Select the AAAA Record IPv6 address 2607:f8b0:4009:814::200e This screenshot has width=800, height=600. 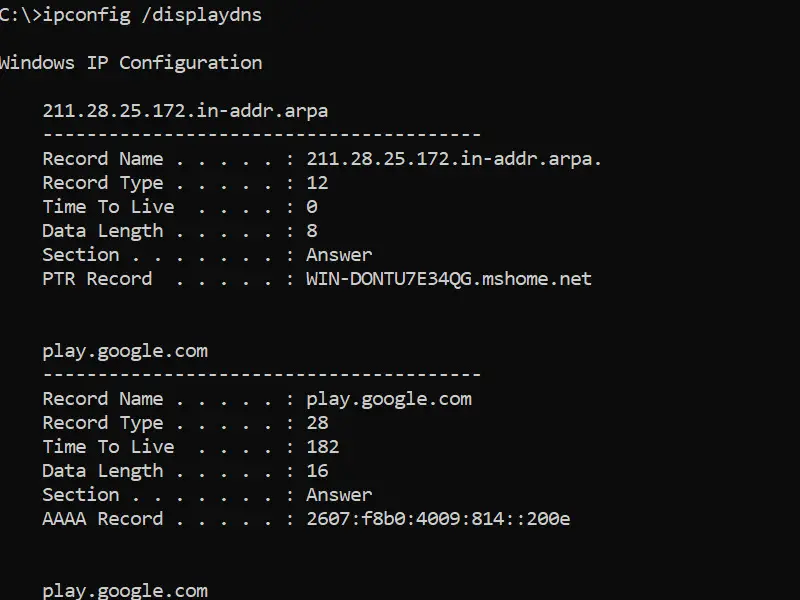click(x=438, y=518)
